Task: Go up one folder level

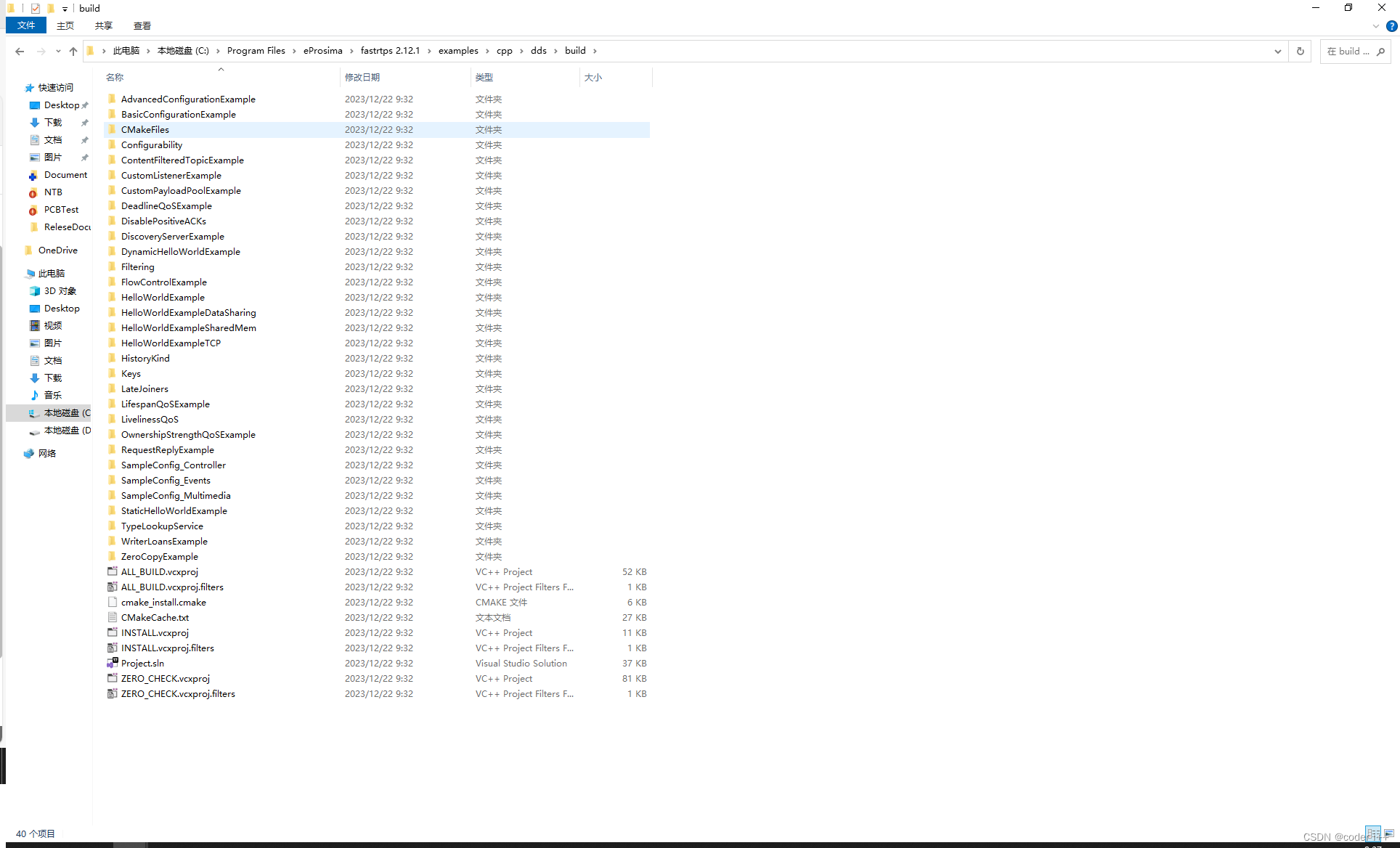Action: [73, 51]
